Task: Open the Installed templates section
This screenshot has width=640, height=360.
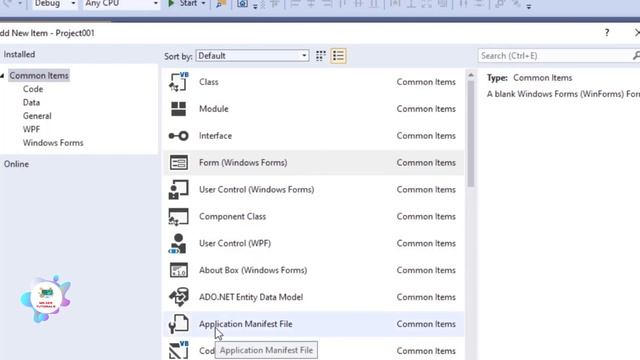Action: point(19,54)
